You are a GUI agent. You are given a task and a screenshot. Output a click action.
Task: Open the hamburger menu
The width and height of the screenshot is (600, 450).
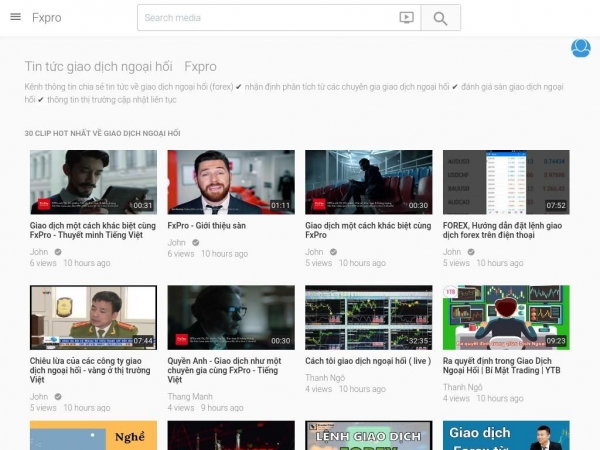[x=14, y=17]
